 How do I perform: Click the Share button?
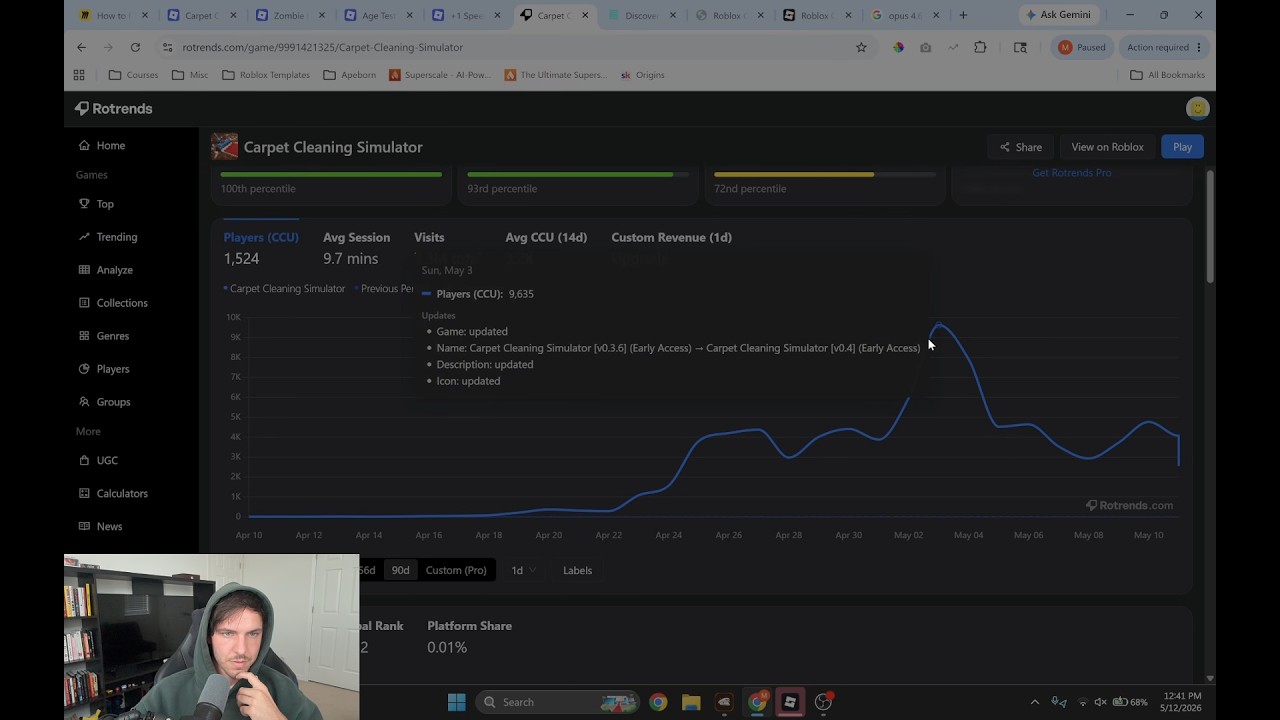[x=1021, y=147]
